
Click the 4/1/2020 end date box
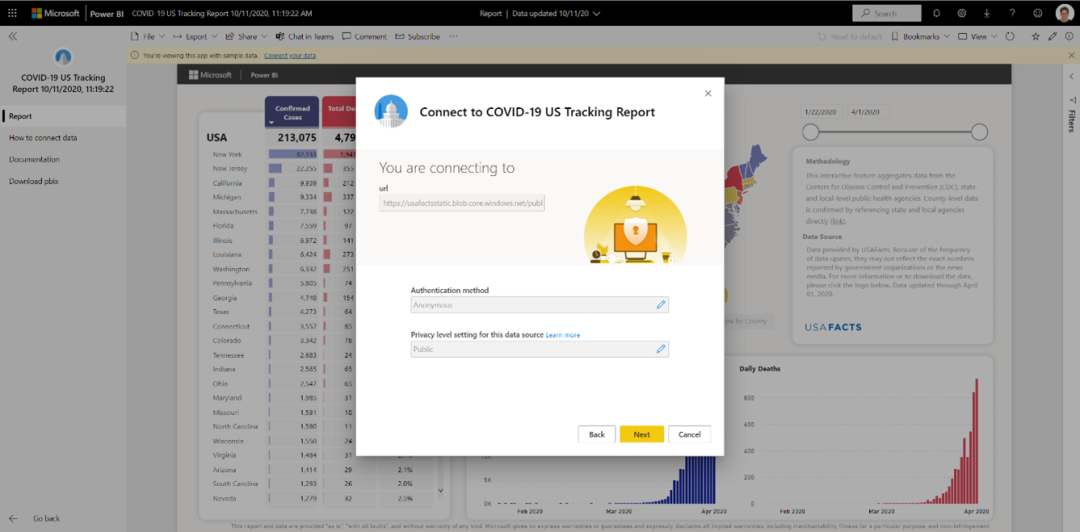tap(869, 112)
